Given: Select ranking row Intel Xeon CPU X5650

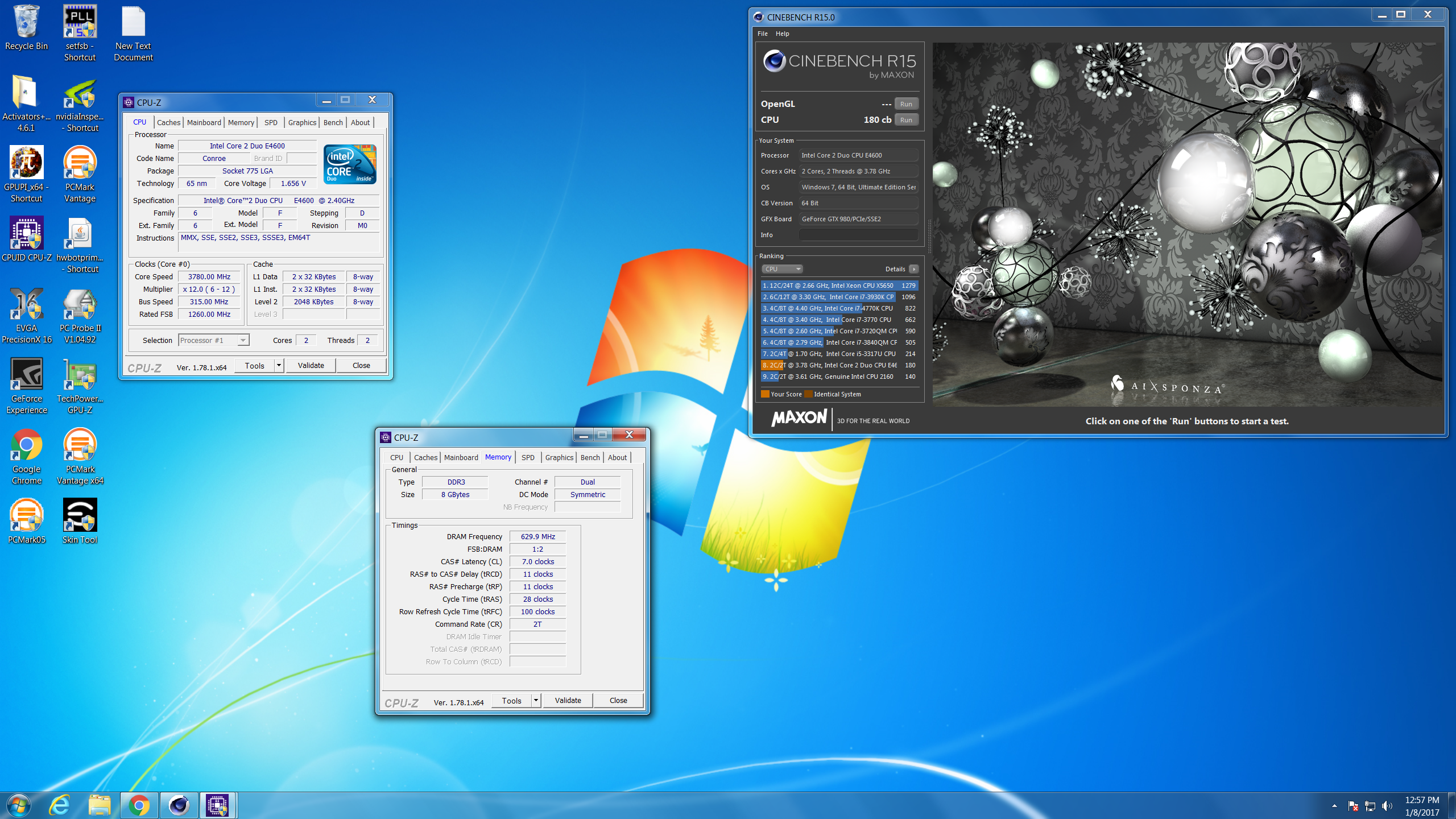Looking at the screenshot, I should (839, 286).
